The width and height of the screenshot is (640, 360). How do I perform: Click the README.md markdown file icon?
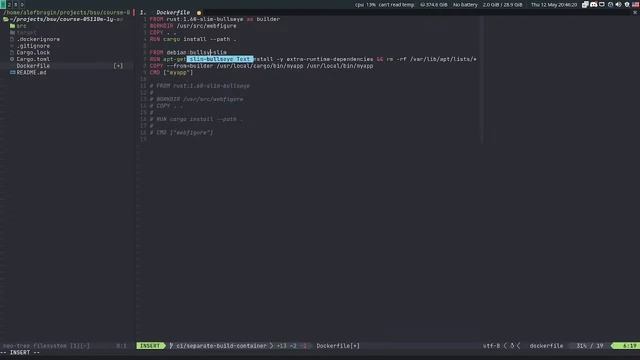[x=13, y=72]
